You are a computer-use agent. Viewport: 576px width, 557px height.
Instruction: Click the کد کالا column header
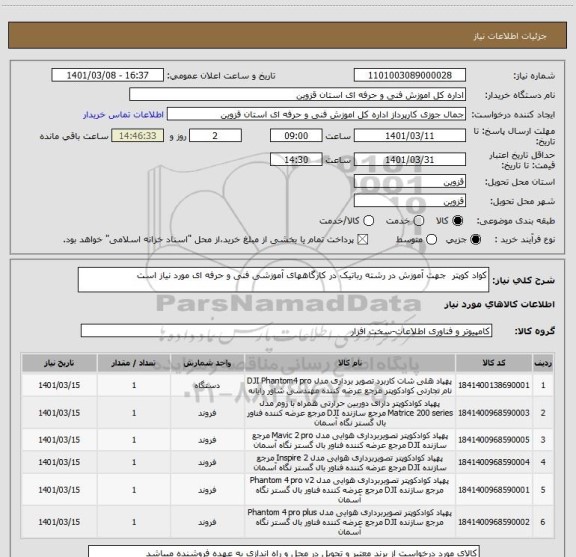tap(494, 363)
